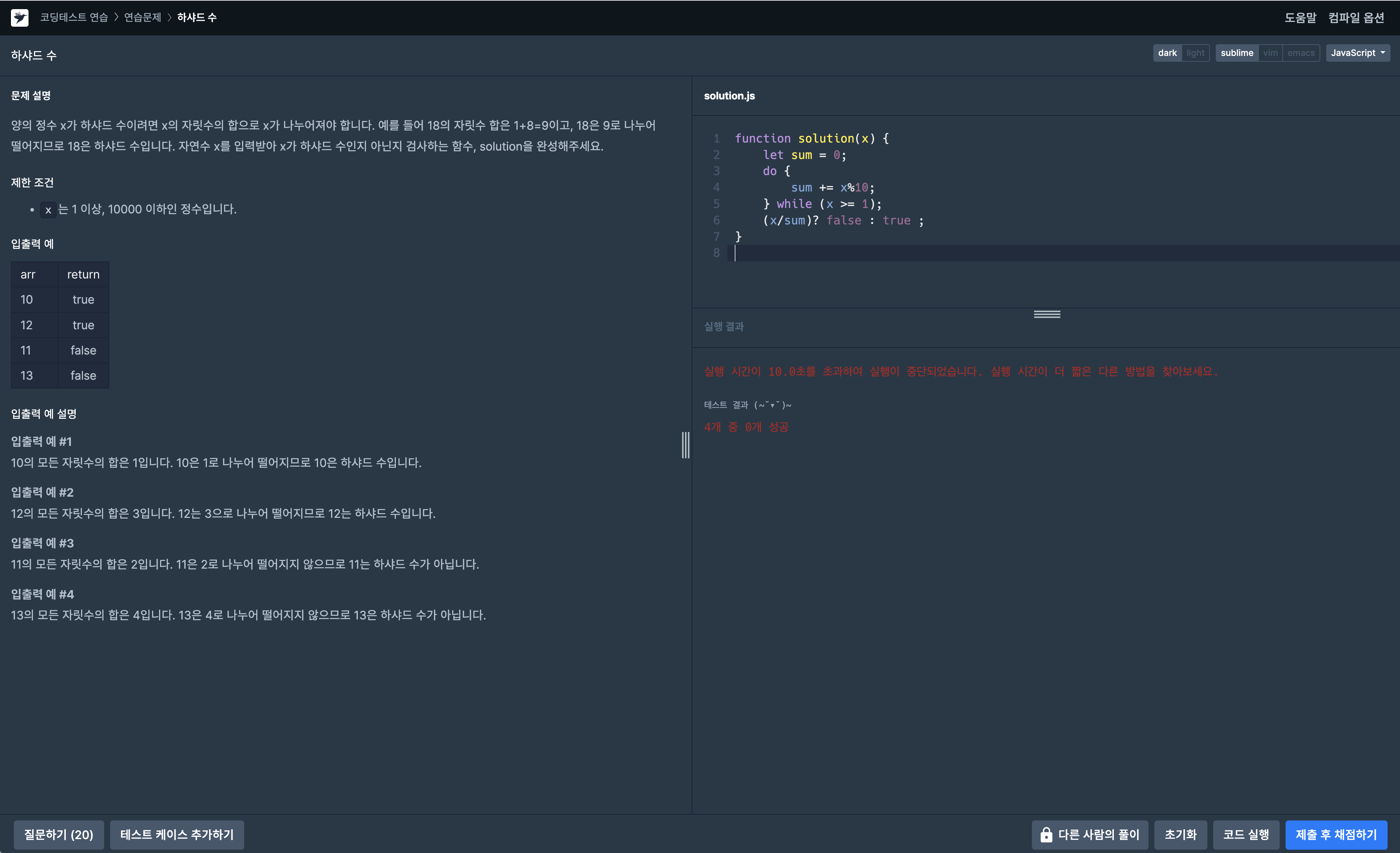This screenshot has height=853, width=1400.
Task: Click 'function solution(x) {' code line
Action: 811,139
